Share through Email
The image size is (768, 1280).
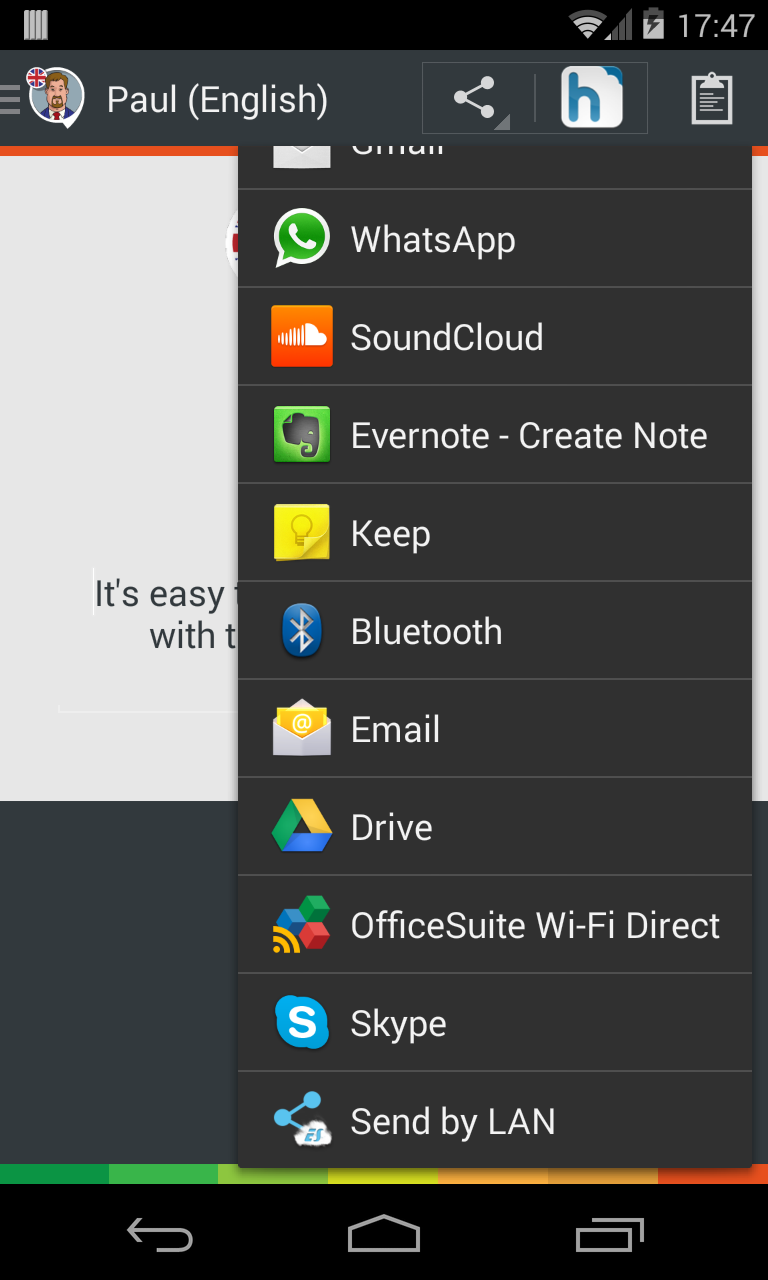point(495,729)
